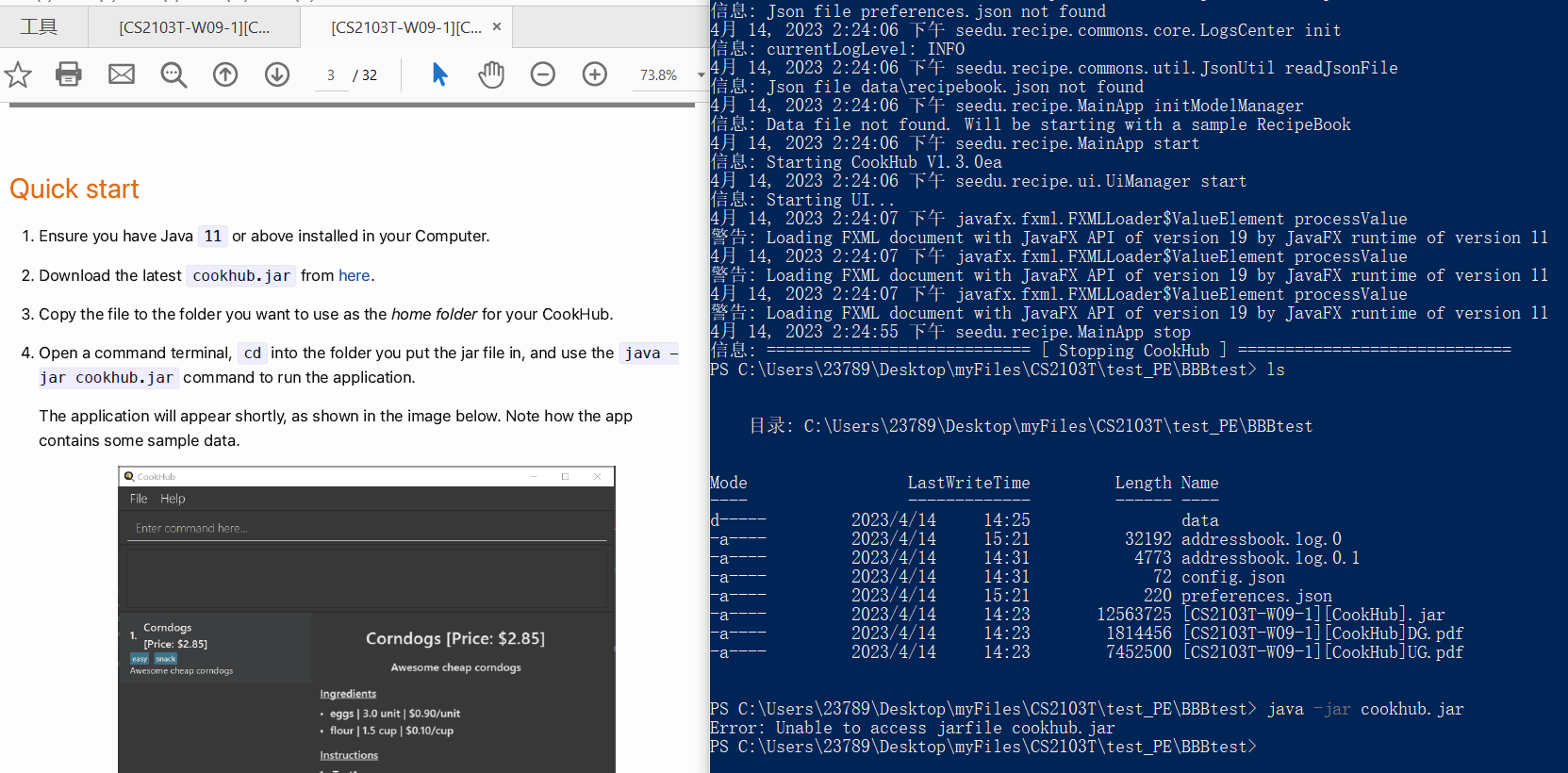Click 'preferences.json' in terminal listing
1568x773 pixels.
coord(1256,596)
